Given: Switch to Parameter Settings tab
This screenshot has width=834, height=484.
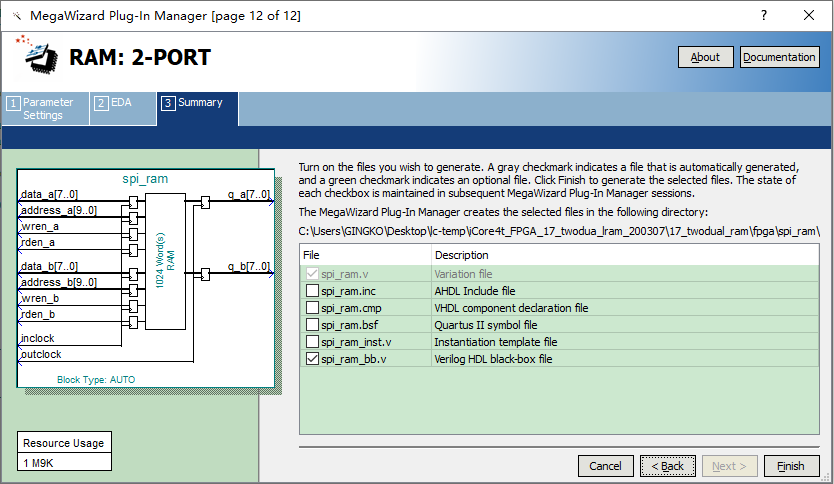Looking at the screenshot, I should (x=47, y=109).
